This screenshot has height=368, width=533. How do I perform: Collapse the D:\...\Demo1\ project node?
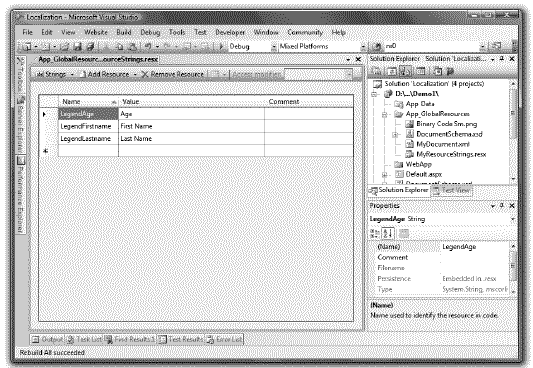pyautogui.click(x=374, y=94)
